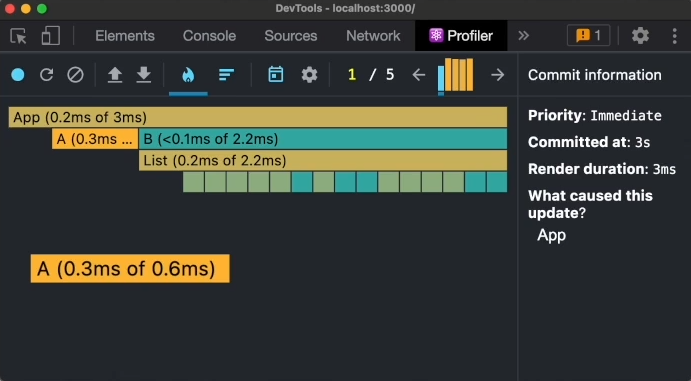Switch to the Console tab

209,36
